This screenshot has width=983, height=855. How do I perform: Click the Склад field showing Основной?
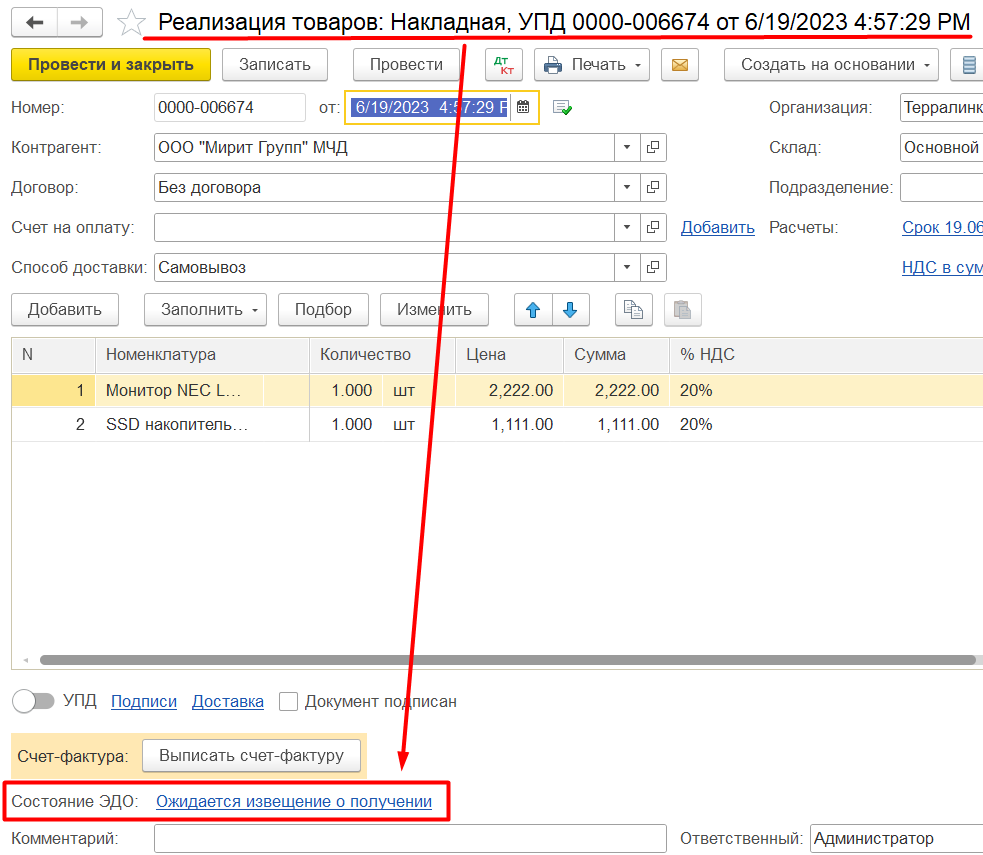pyautogui.click(x=942, y=147)
